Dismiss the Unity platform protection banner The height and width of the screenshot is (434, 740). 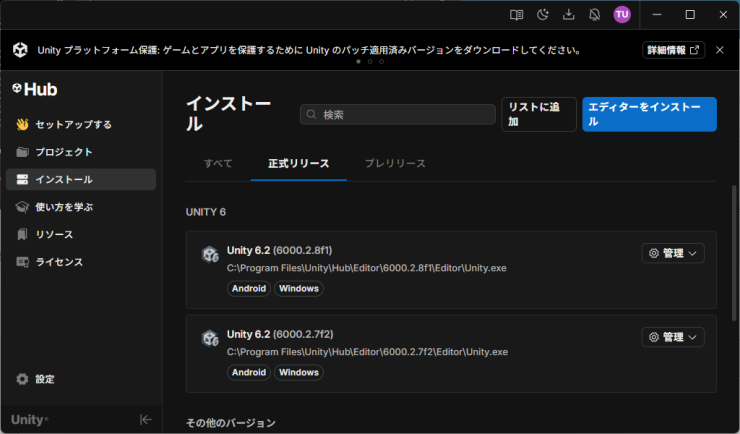tap(719, 50)
